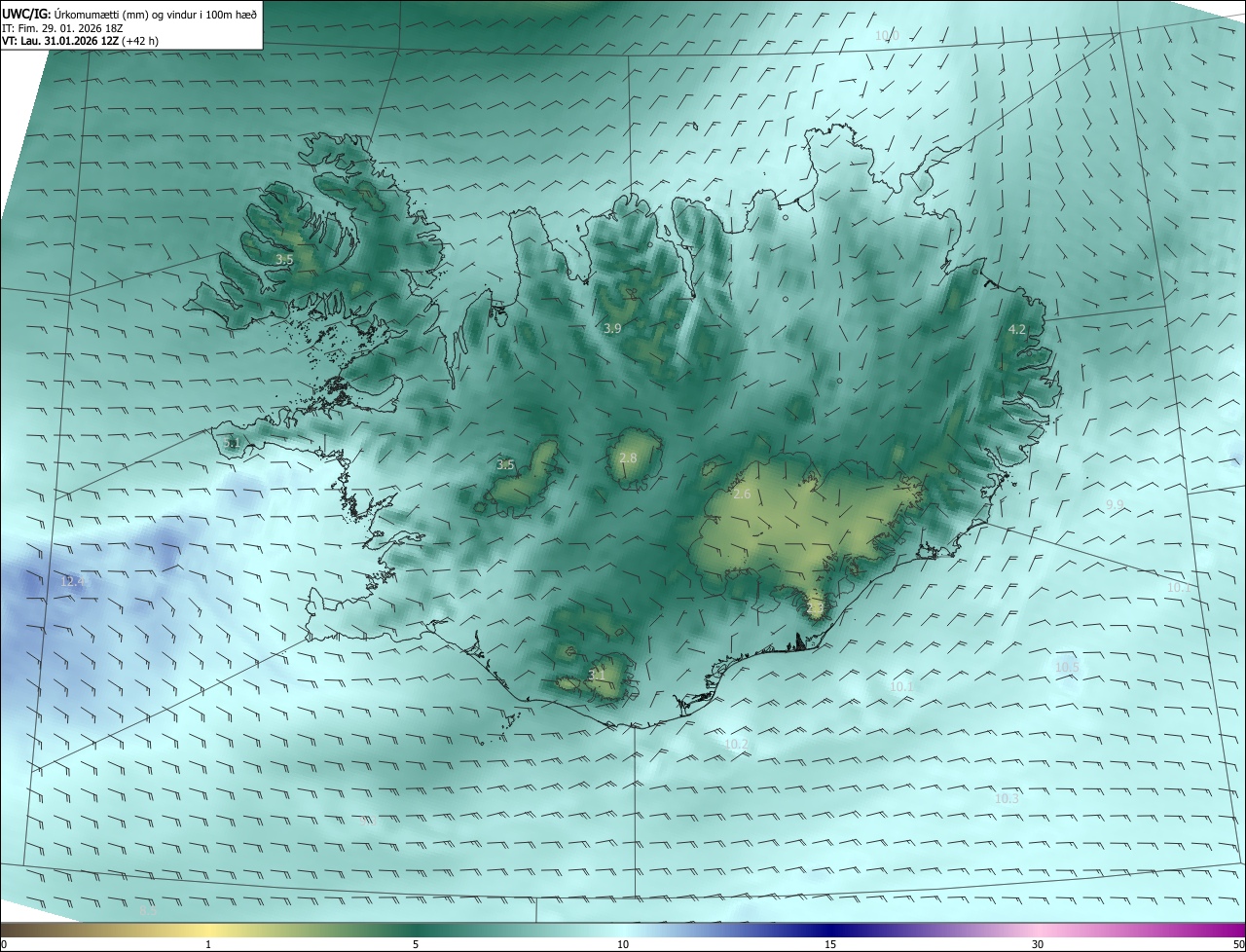Click the '30' tick on the color scale

click(1038, 944)
